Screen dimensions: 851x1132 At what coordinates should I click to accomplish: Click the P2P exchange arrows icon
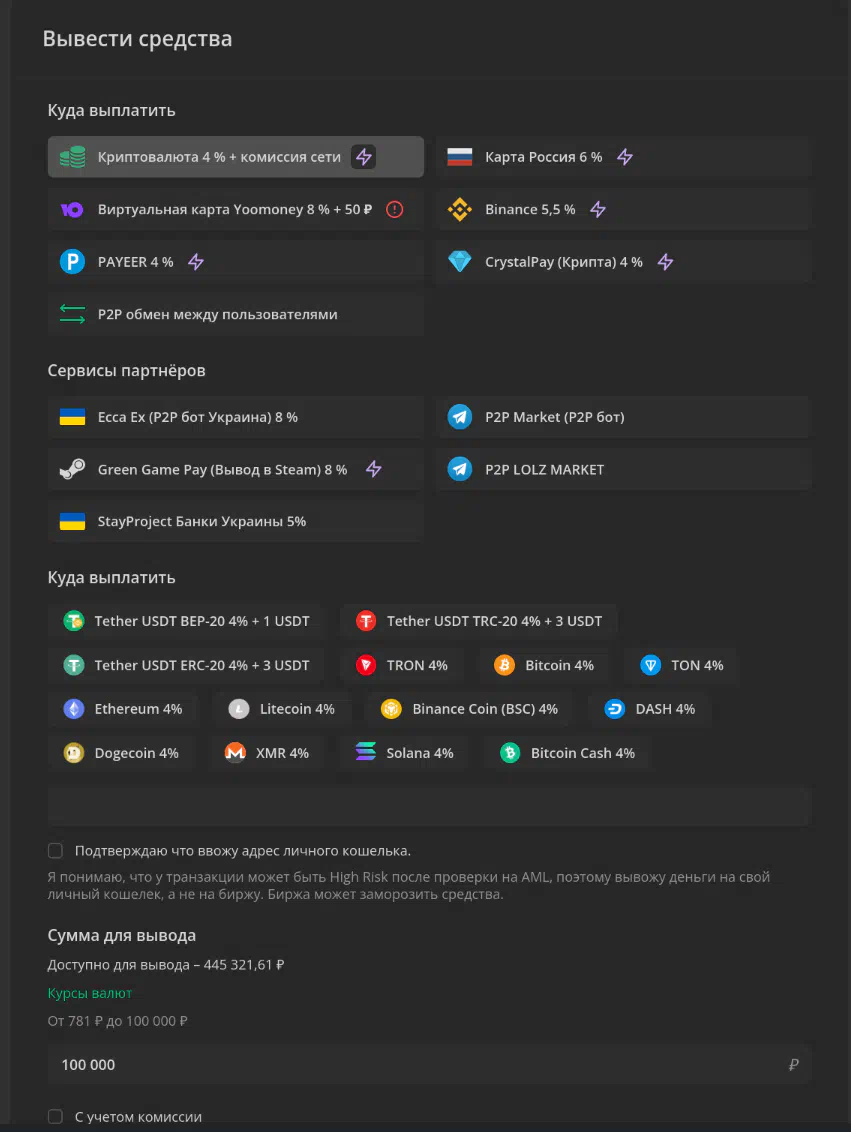point(72,314)
